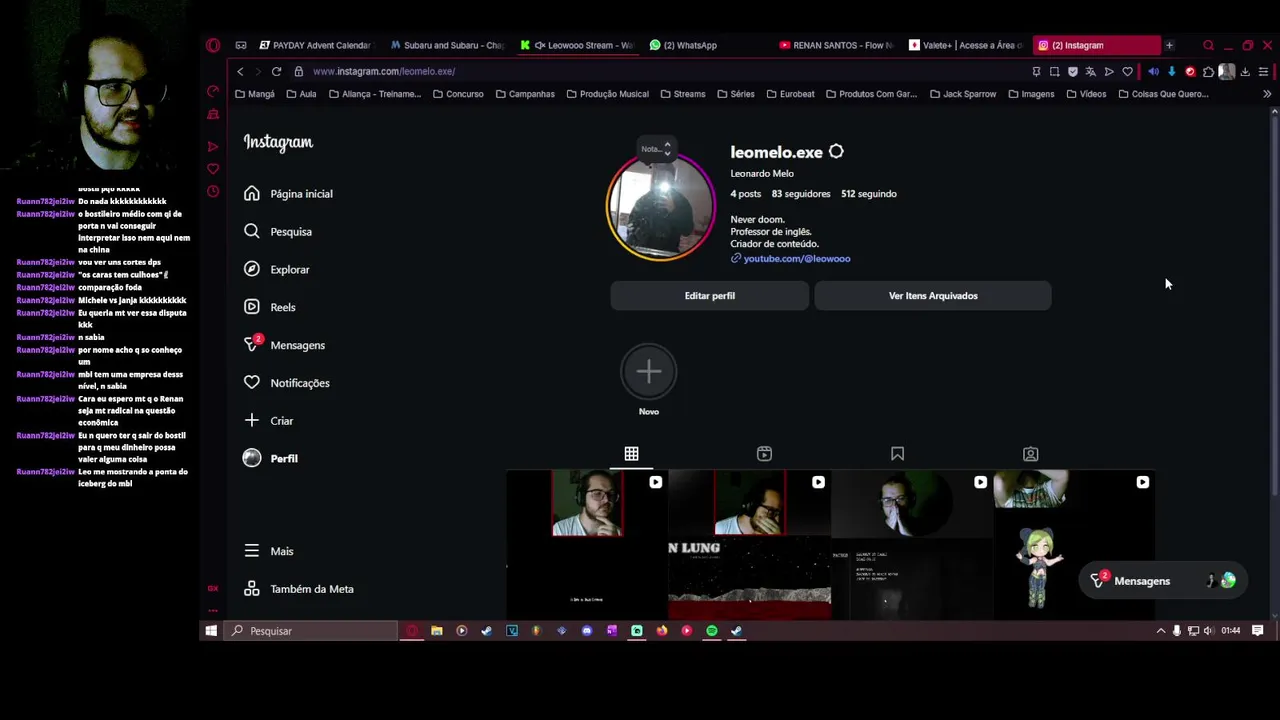Switch to Leowooo Stream tab
The width and height of the screenshot is (1280, 720).
577,45
